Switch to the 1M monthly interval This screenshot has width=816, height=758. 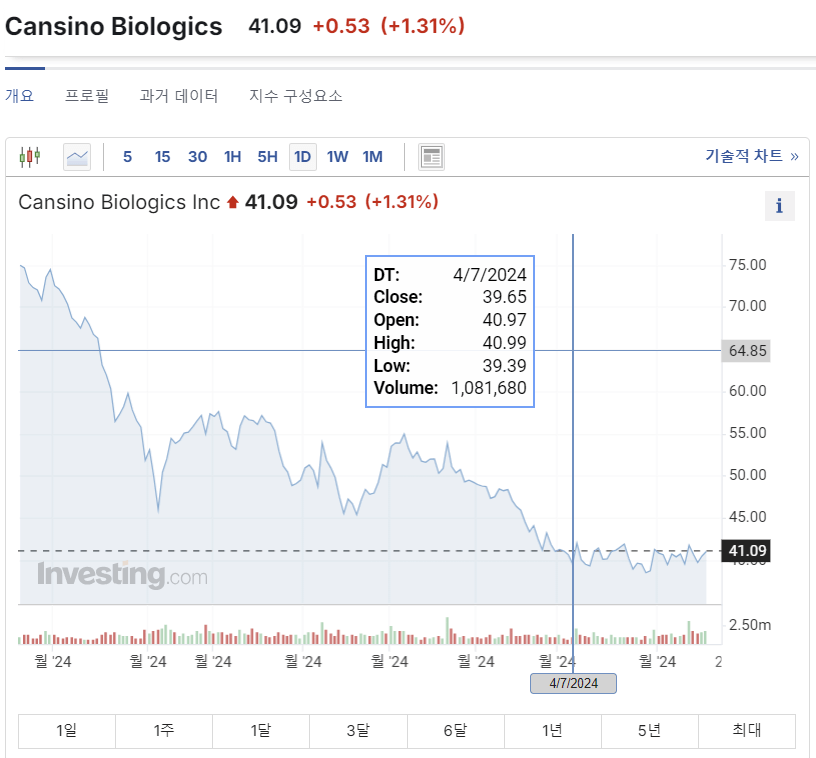[x=372, y=156]
